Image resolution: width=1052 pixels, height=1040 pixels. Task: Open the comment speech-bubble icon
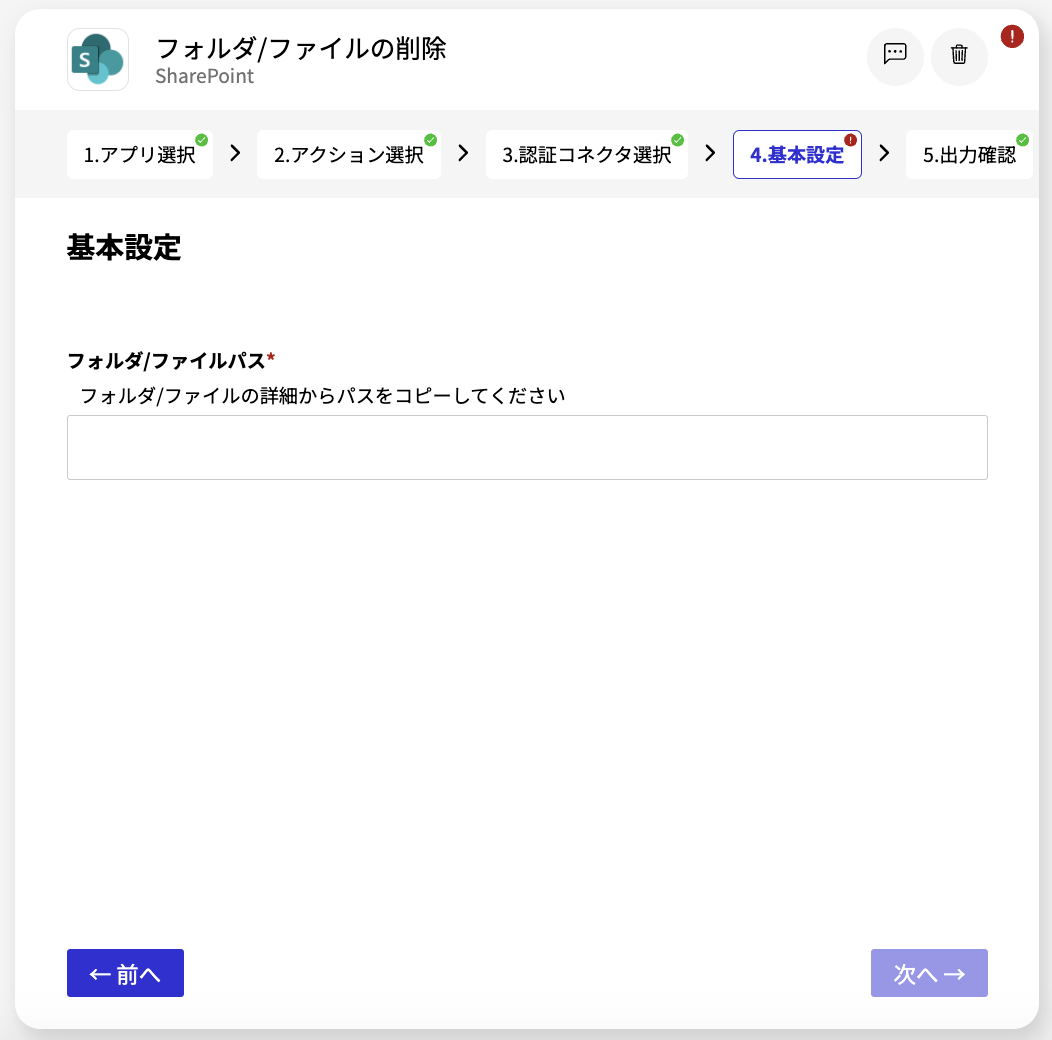[x=895, y=56]
